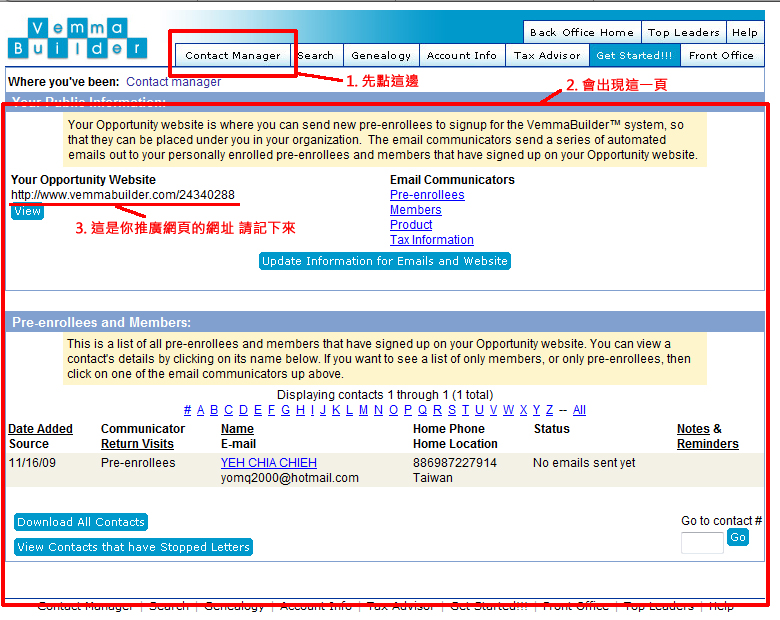Filter contacts by letter G
This screenshot has width=780, height=620.
pyautogui.click(x=286, y=410)
